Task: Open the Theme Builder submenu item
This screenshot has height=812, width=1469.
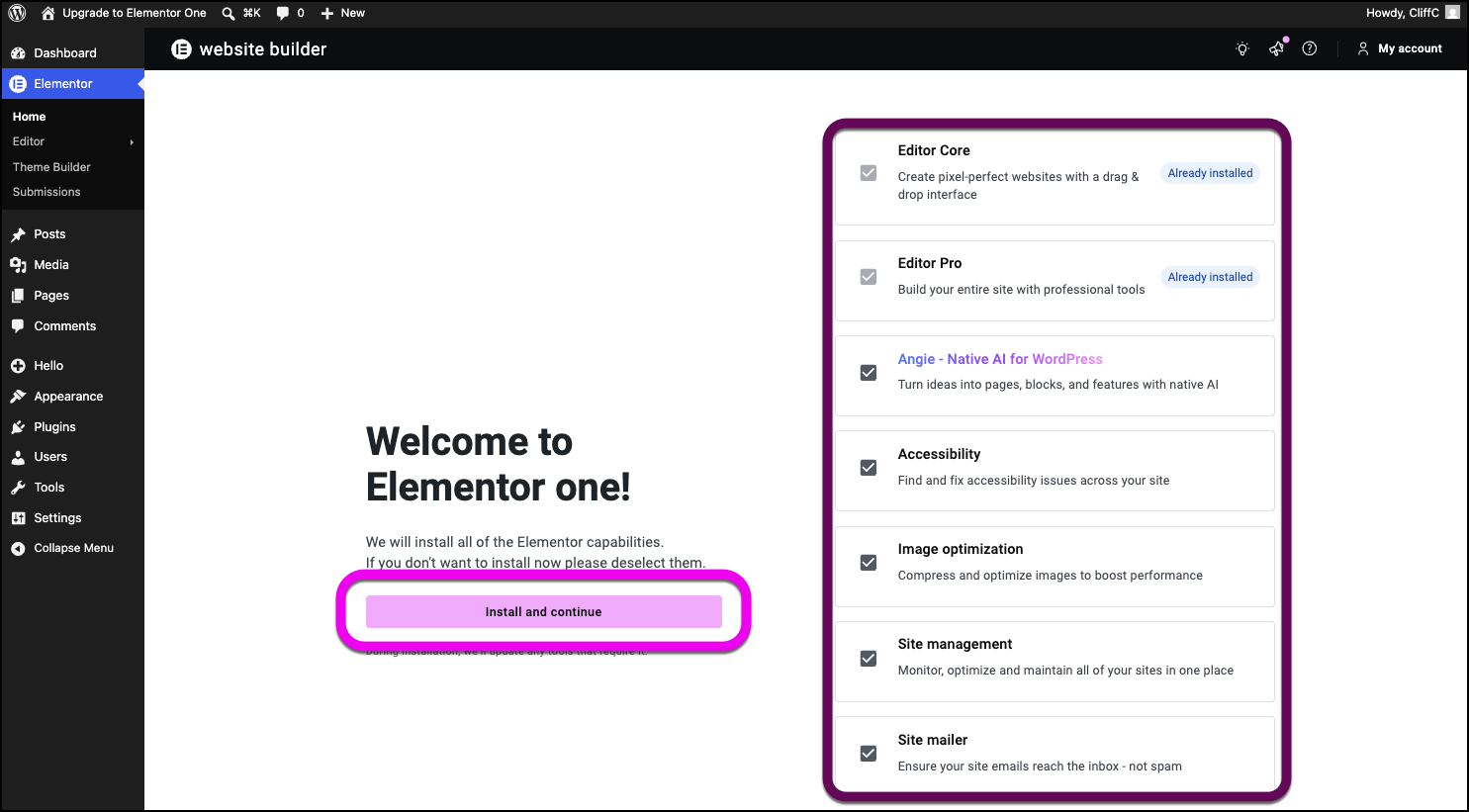Action: point(51,167)
